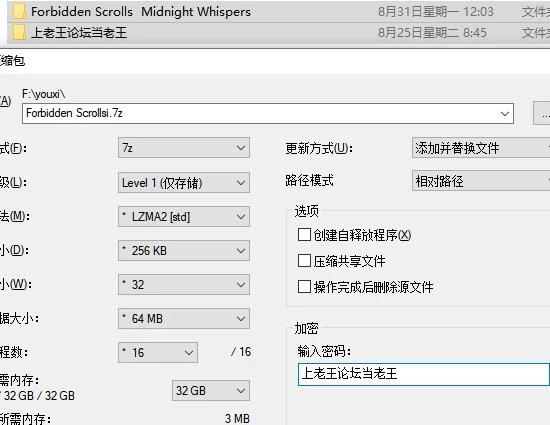
Task: Select the 上老王论坛当老王 folder icon
Action: (x=20, y=33)
